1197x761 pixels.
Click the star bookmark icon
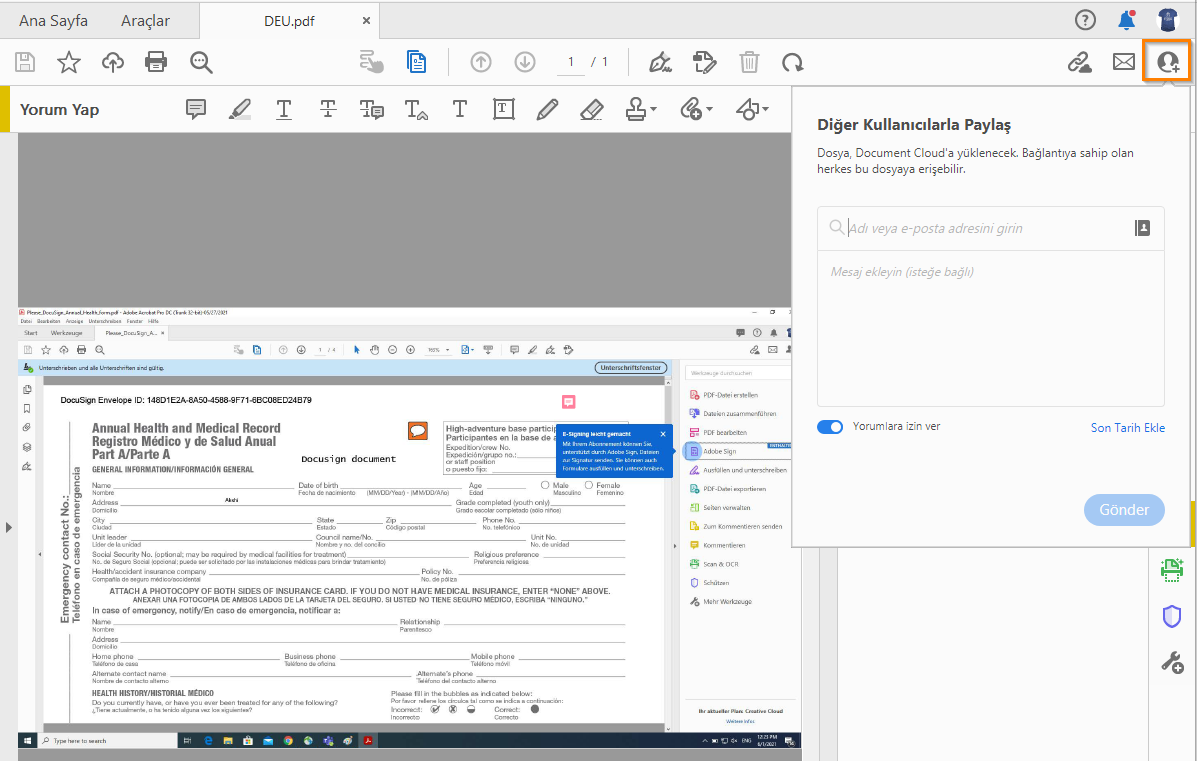click(x=69, y=62)
